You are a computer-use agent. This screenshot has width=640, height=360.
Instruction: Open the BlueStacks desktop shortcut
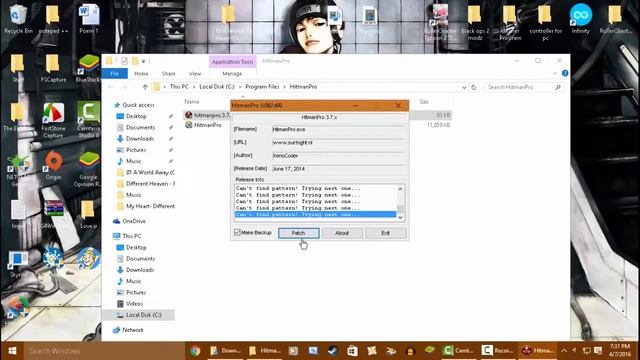pyautogui.click(x=88, y=69)
